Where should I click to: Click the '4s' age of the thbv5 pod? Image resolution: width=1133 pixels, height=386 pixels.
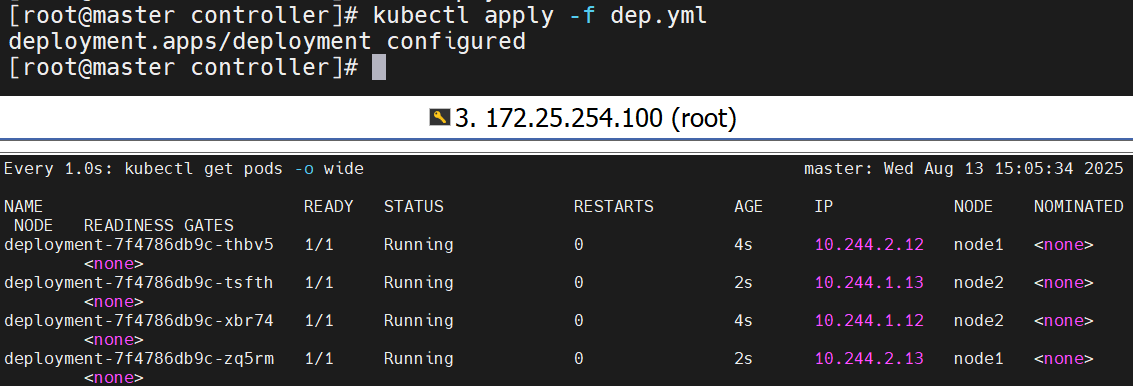coord(744,244)
